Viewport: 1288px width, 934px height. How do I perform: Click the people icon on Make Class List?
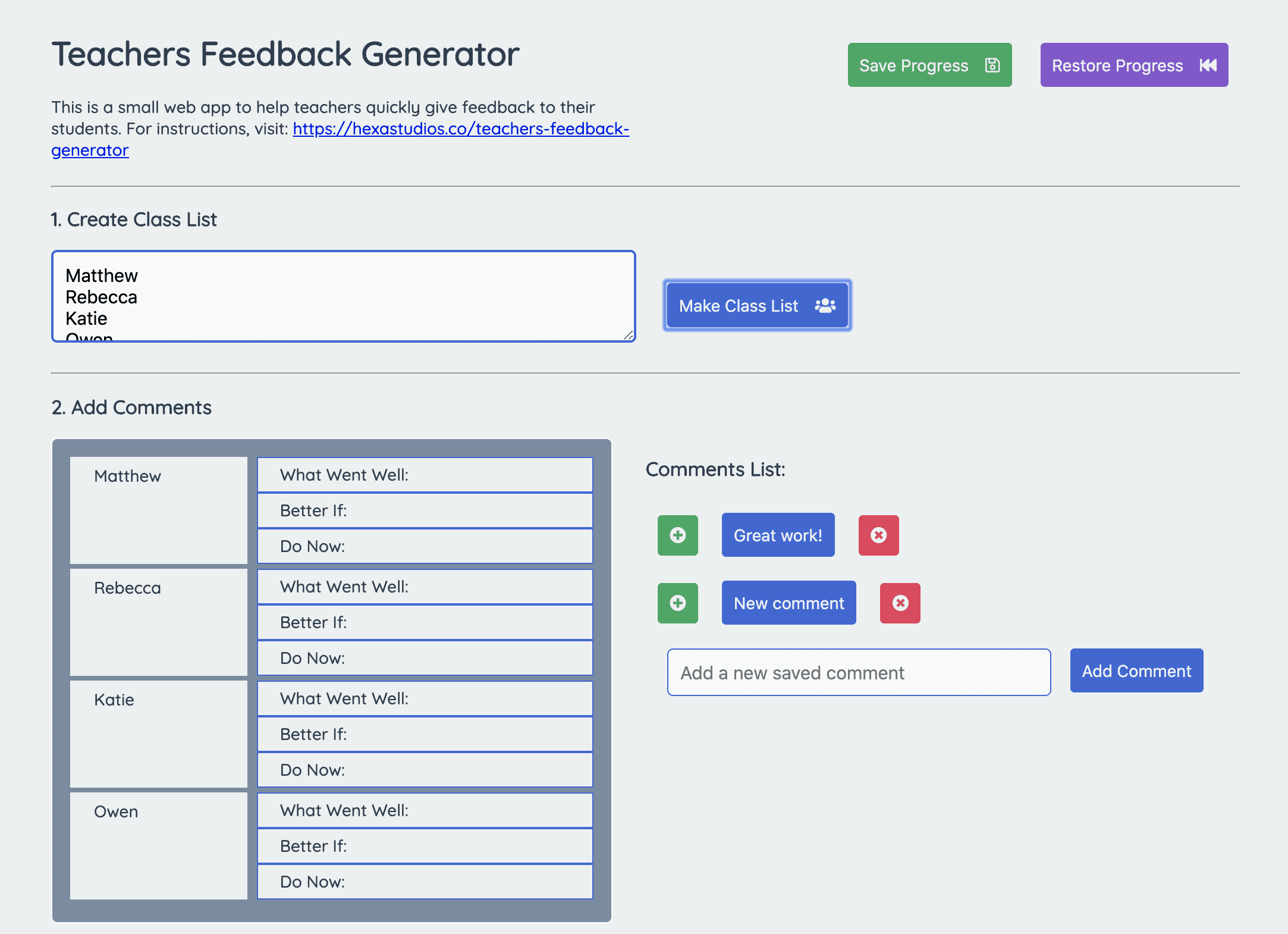point(825,305)
